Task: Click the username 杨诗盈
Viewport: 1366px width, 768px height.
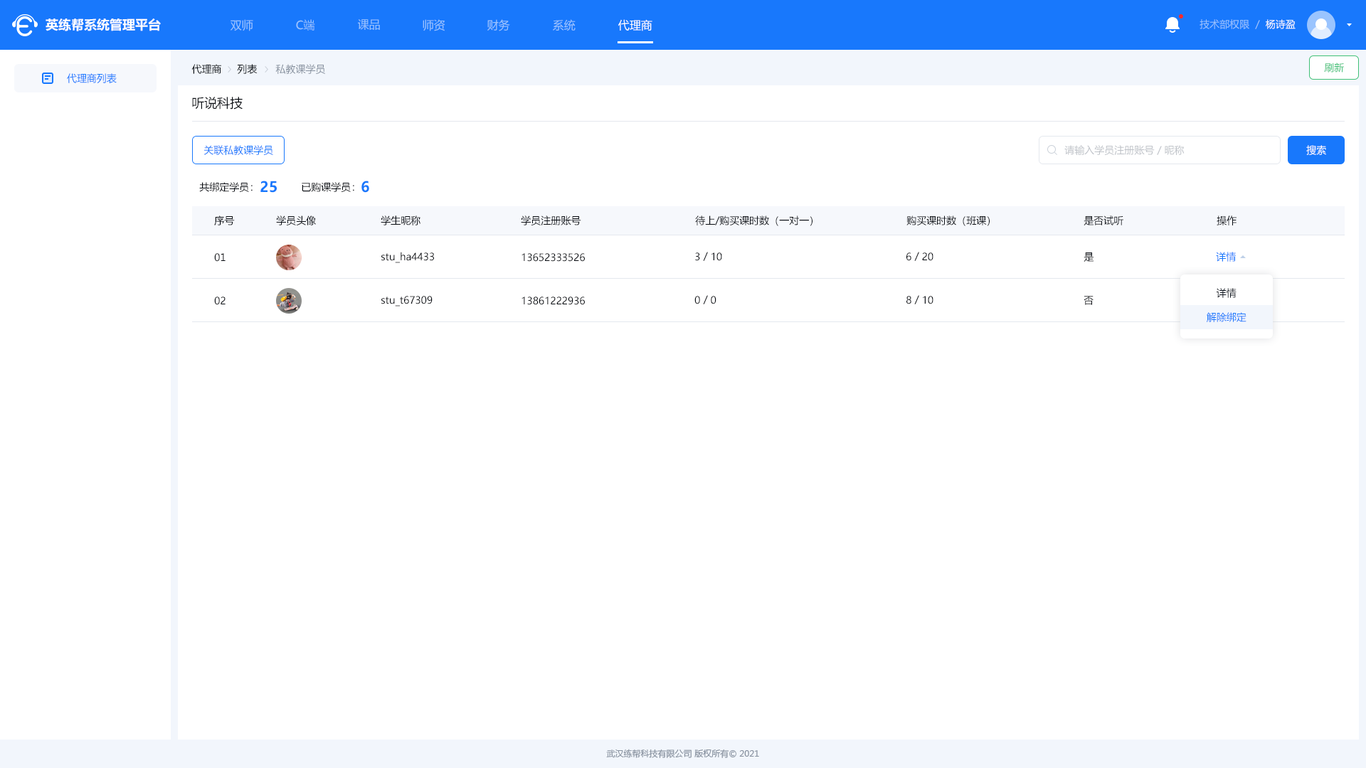Action: pyautogui.click(x=1280, y=25)
